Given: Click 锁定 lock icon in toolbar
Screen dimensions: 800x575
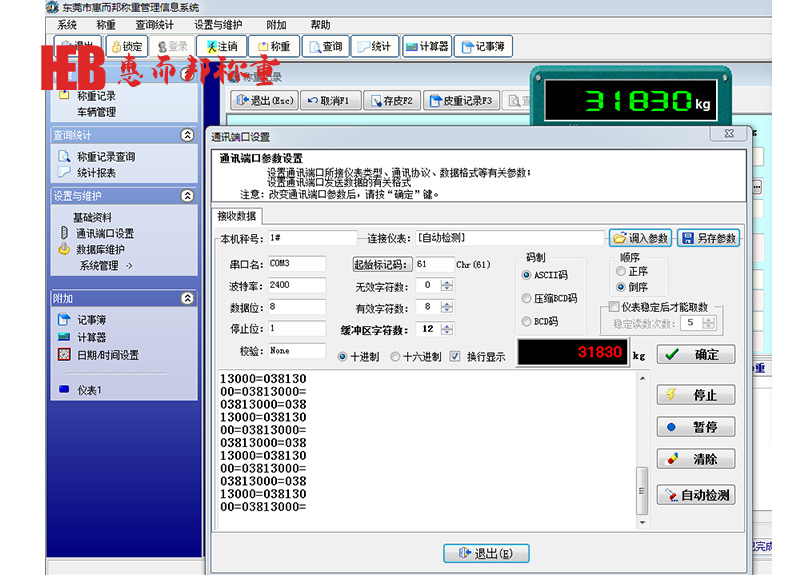Looking at the screenshot, I should click(x=127, y=46).
